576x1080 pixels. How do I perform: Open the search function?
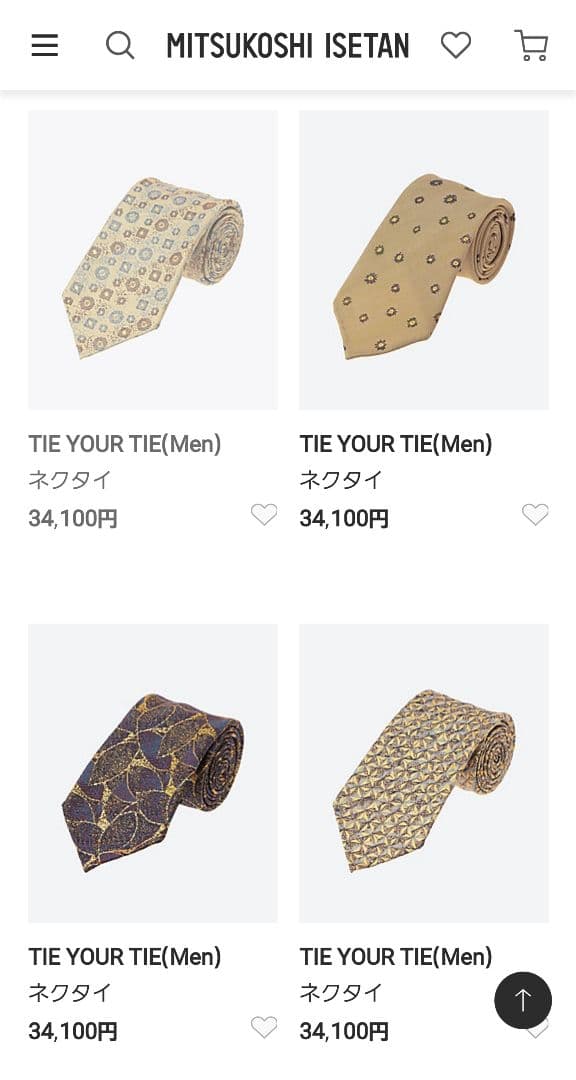pyautogui.click(x=120, y=45)
